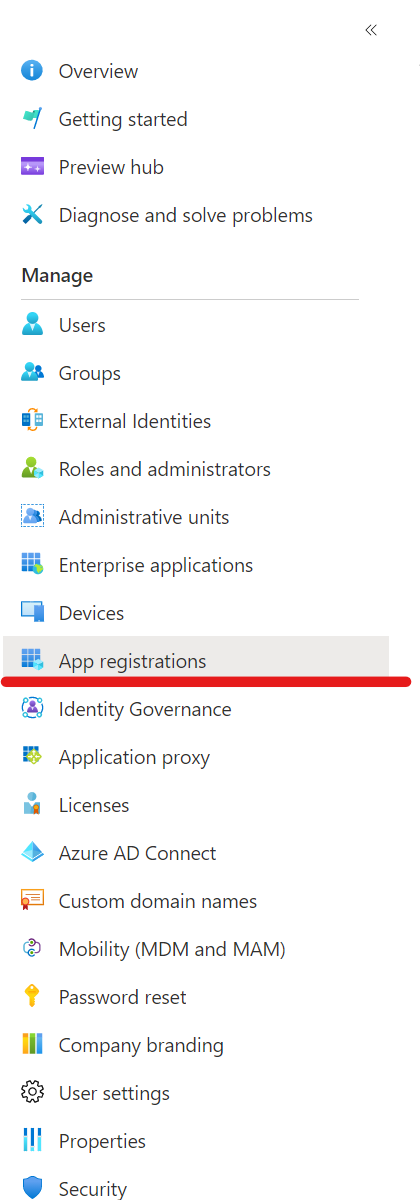420x1200 pixels.
Task: Collapse the sidebar with double chevron
Action: point(371,30)
